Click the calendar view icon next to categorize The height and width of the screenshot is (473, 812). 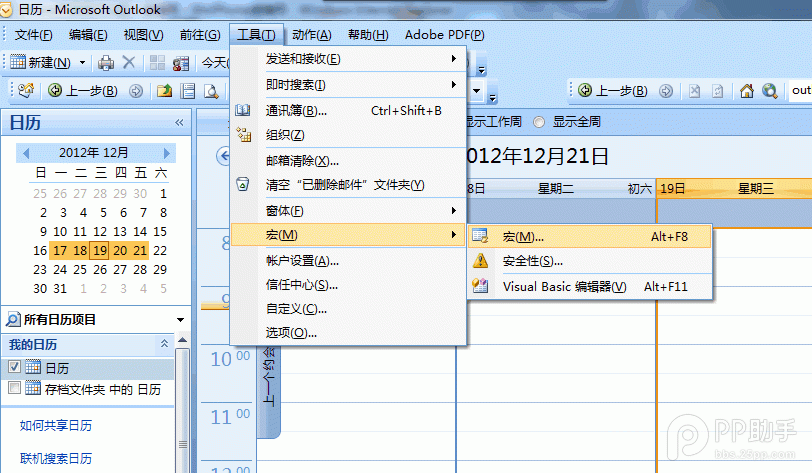[x=180, y=63]
